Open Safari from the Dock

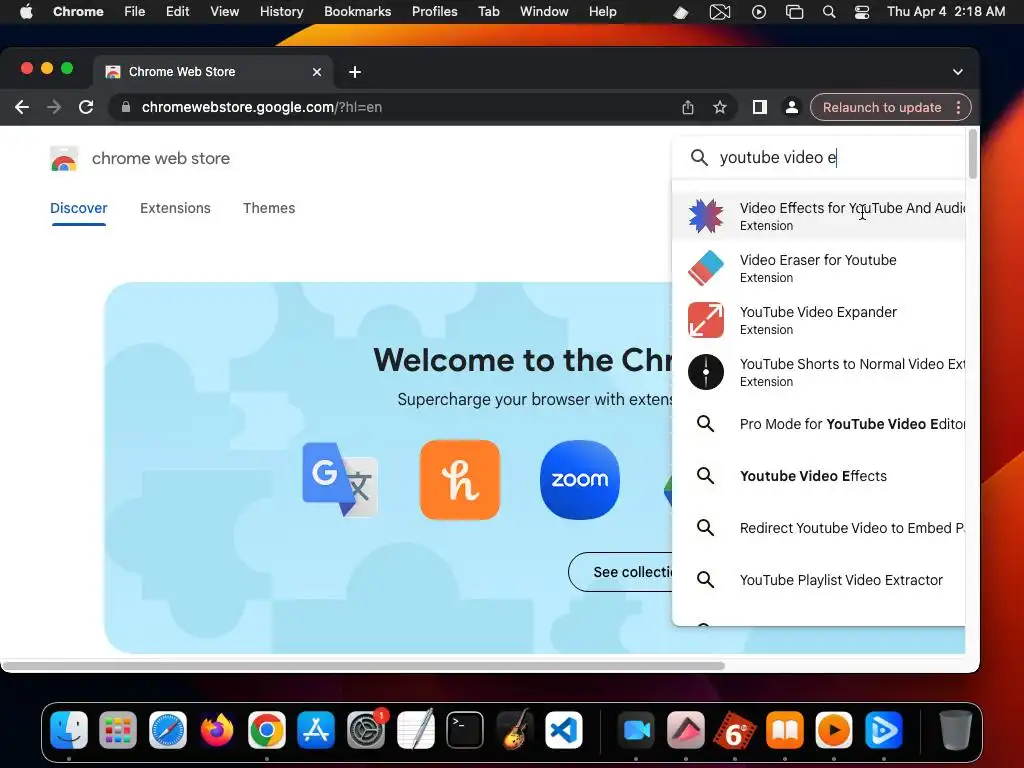pyautogui.click(x=168, y=730)
